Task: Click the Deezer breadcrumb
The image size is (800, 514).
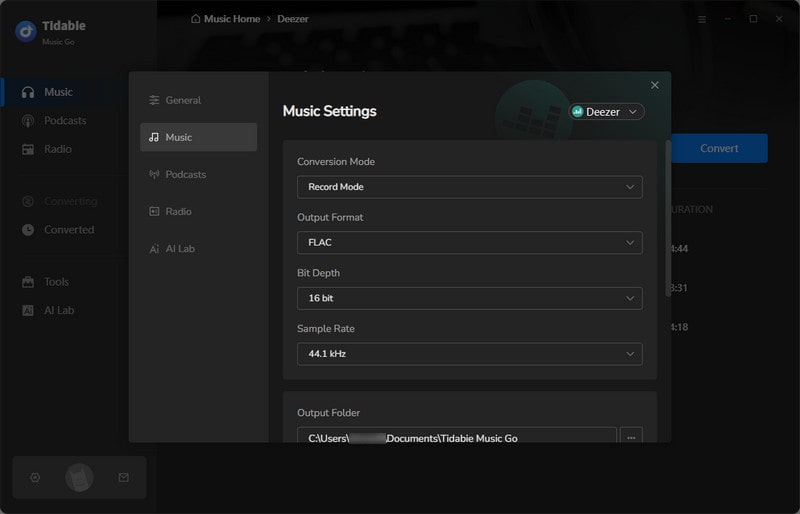Action: click(x=293, y=19)
